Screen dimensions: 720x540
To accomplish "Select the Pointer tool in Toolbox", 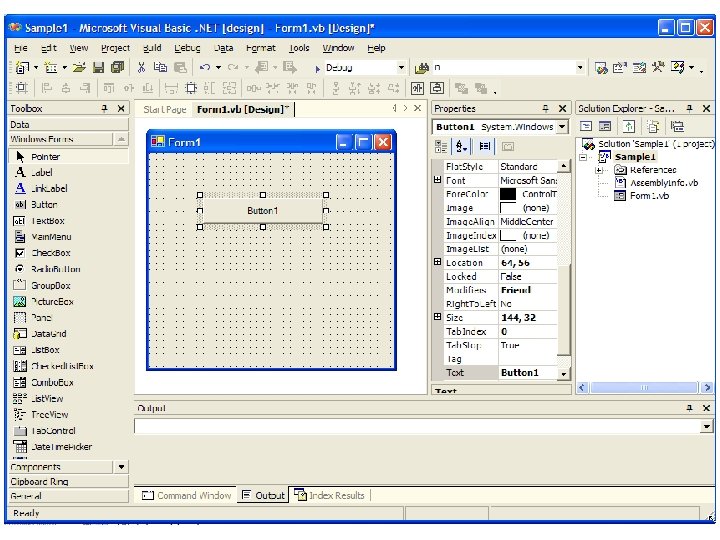I will coord(68,157).
